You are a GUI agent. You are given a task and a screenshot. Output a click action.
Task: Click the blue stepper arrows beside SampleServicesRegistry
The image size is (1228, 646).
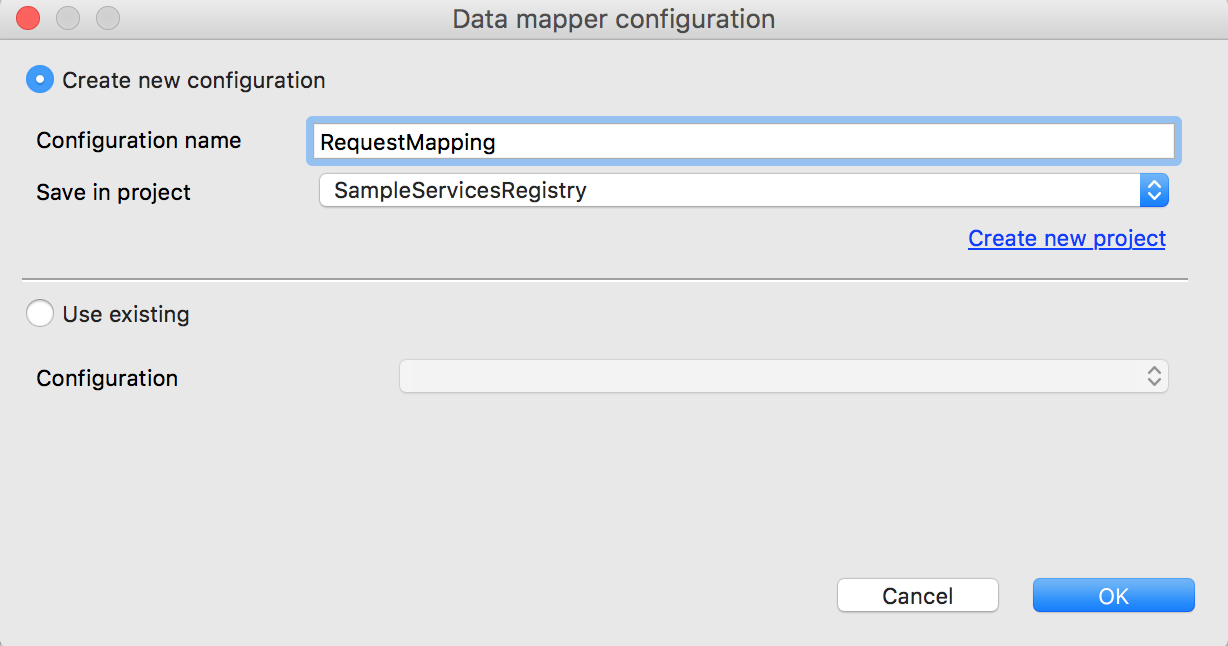(x=1154, y=190)
